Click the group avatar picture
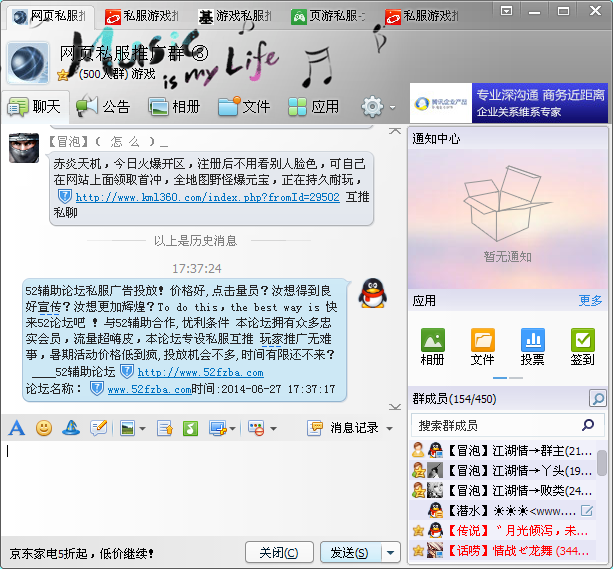Image resolution: width=613 pixels, height=569 pixels. point(29,63)
